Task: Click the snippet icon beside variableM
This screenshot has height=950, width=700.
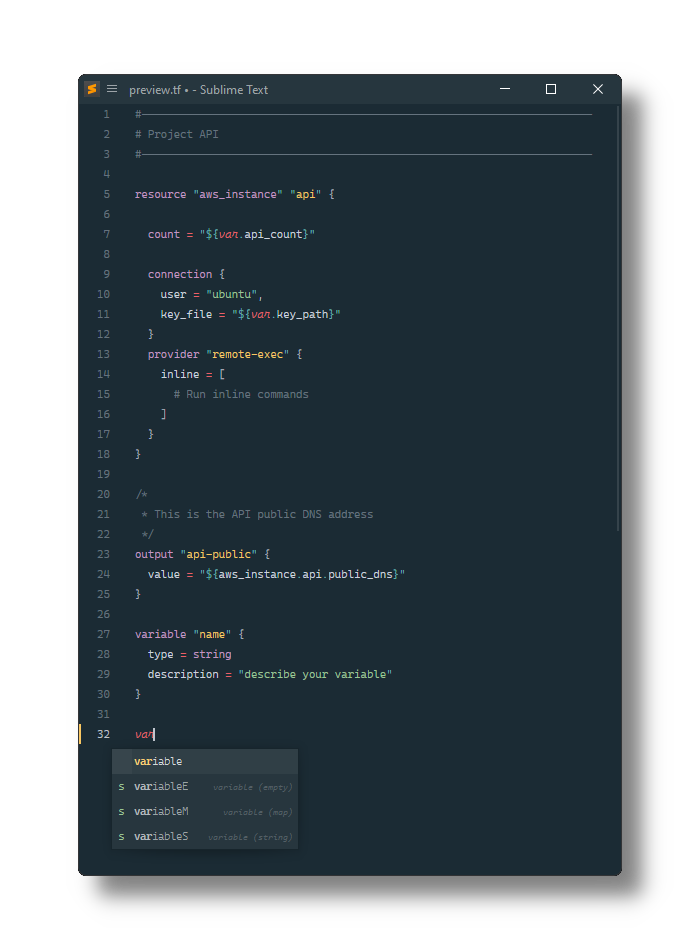Action: coord(121,812)
